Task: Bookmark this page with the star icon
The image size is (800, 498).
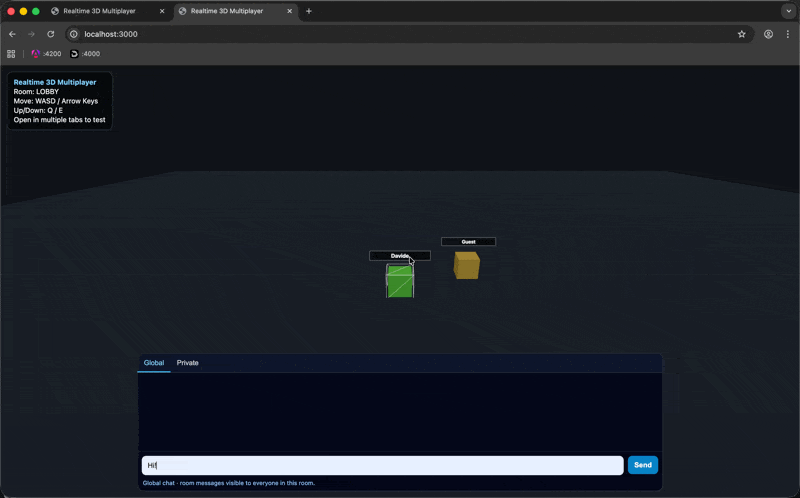Action: click(x=741, y=34)
